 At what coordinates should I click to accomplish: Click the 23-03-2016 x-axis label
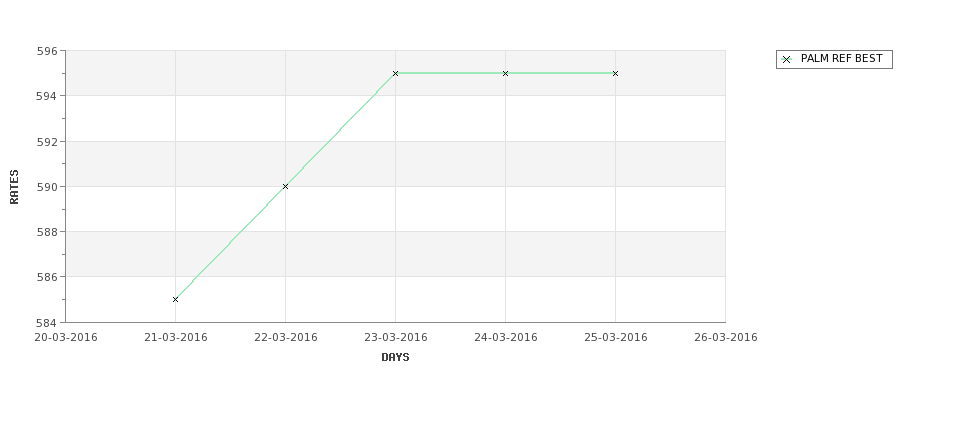[x=396, y=338]
